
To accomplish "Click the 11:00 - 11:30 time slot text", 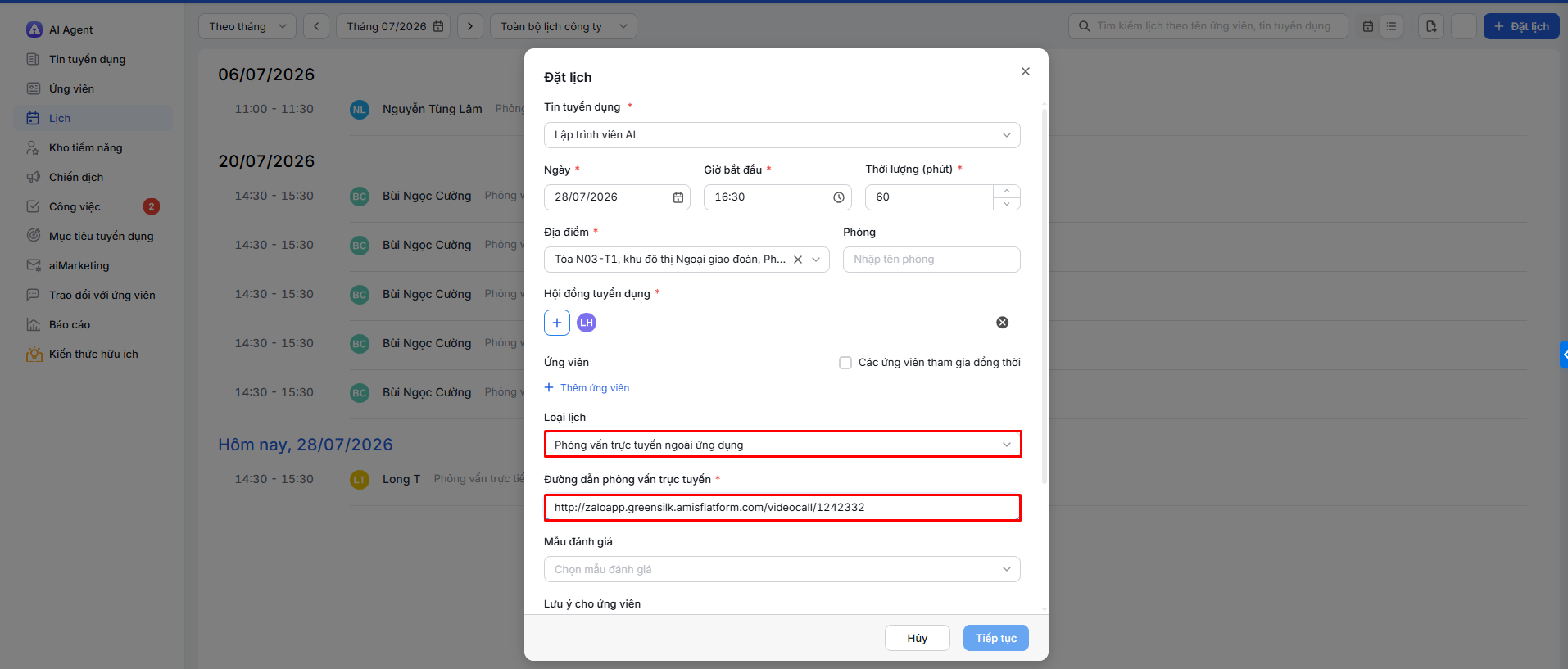I will point(274,109).
